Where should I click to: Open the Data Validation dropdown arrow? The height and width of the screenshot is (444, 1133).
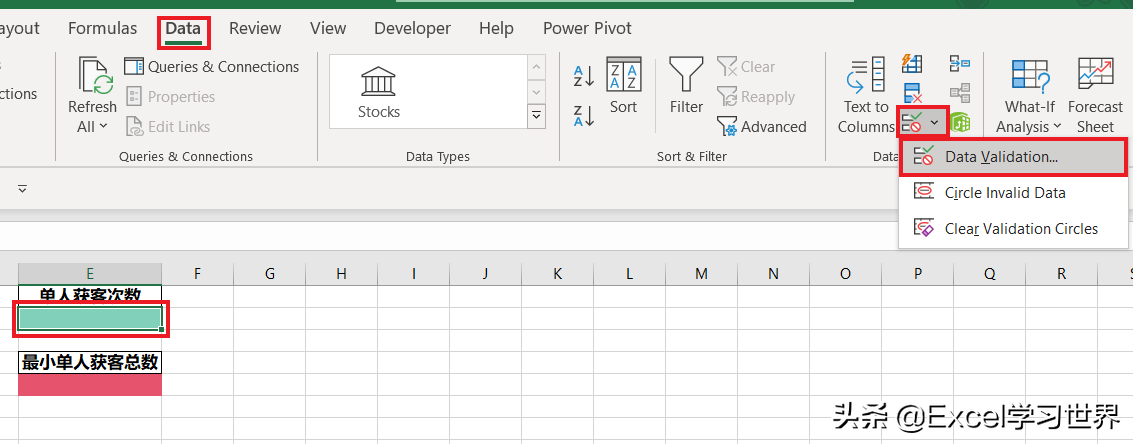(x=935, y=123)
